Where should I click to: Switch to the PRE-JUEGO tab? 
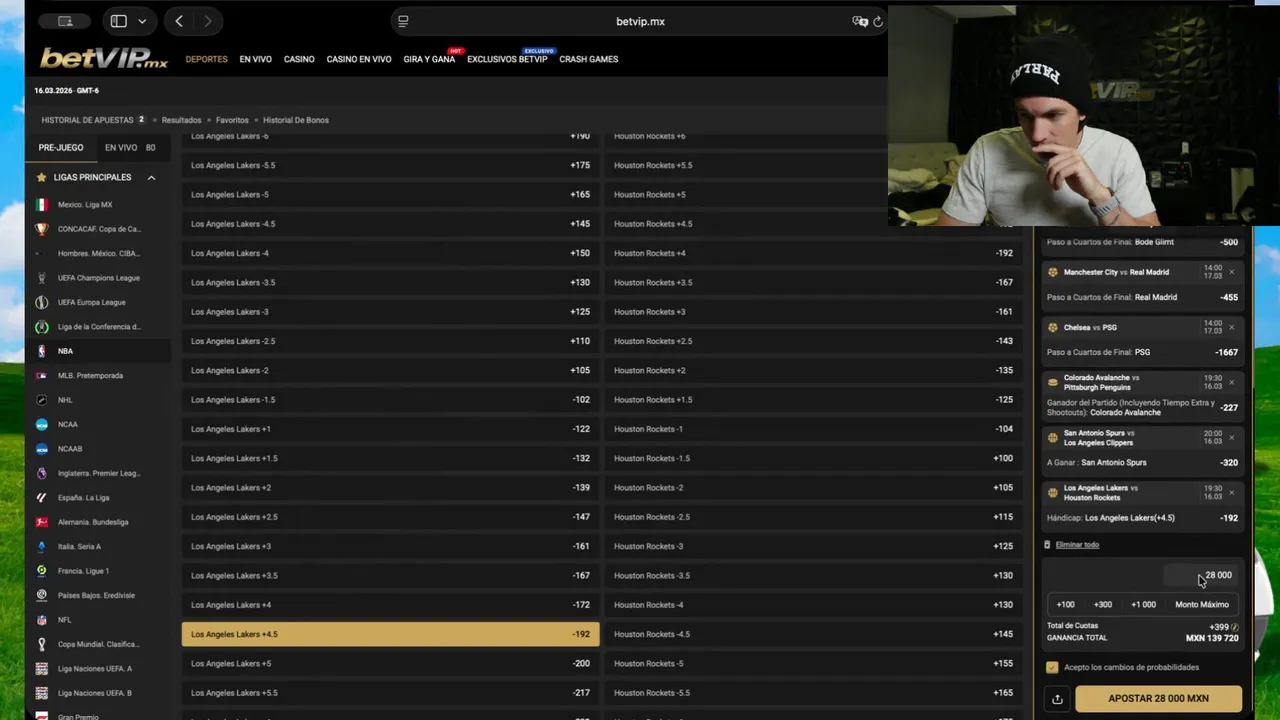tap(61, 147)
